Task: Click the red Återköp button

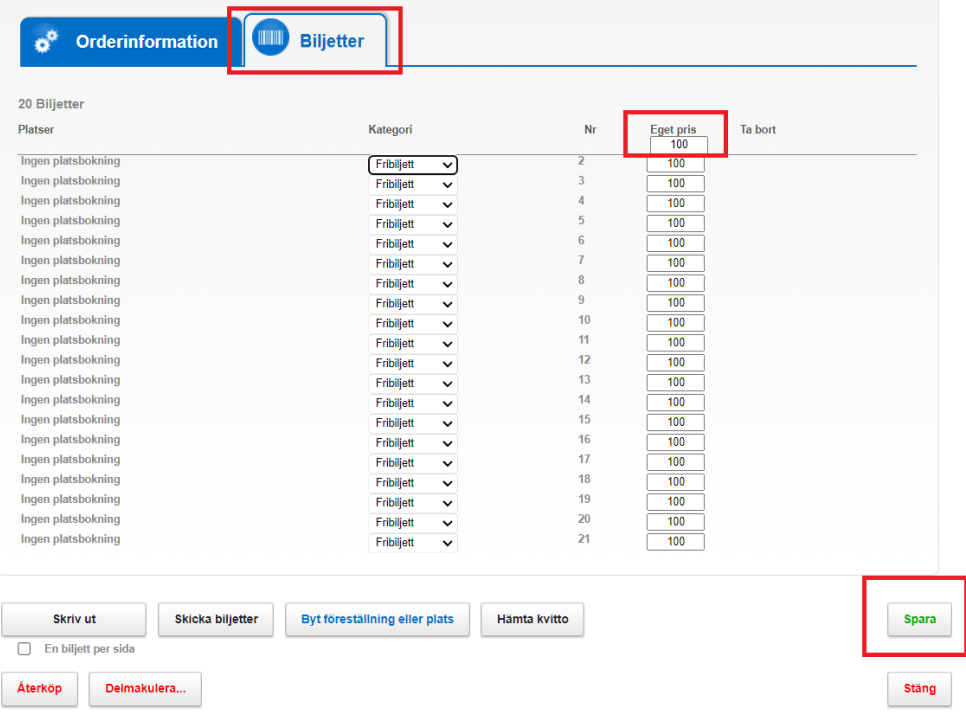Action: [39, 688]
